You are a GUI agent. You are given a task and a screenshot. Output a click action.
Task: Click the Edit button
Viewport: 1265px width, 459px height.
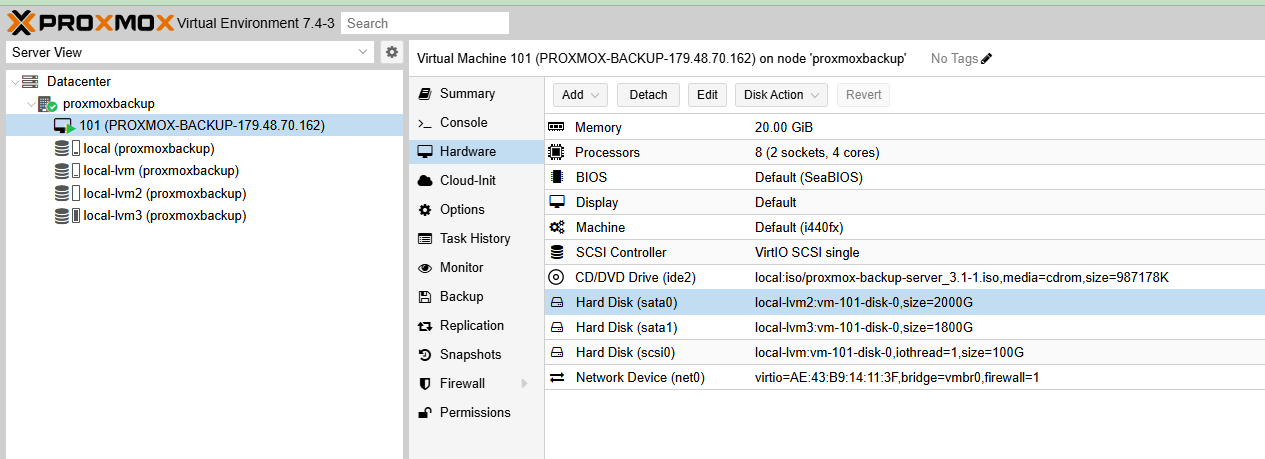[707, 95]
